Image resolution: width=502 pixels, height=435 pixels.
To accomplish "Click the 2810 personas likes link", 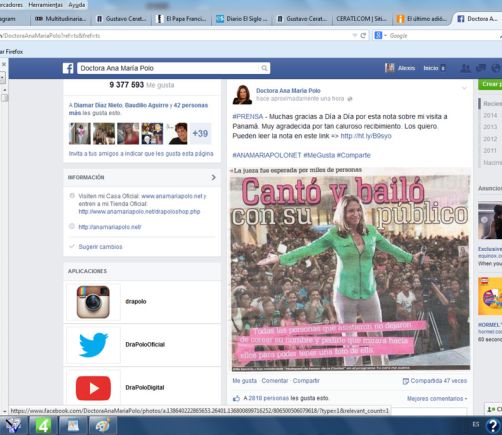I will [269, 398].
